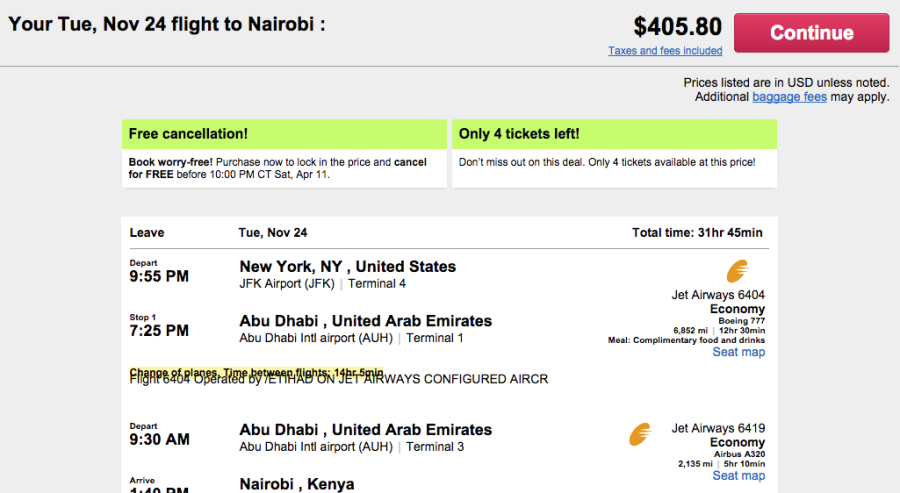
Task: Click the Jet Airways 6404 flight number
Action: (x=718, y=295)
